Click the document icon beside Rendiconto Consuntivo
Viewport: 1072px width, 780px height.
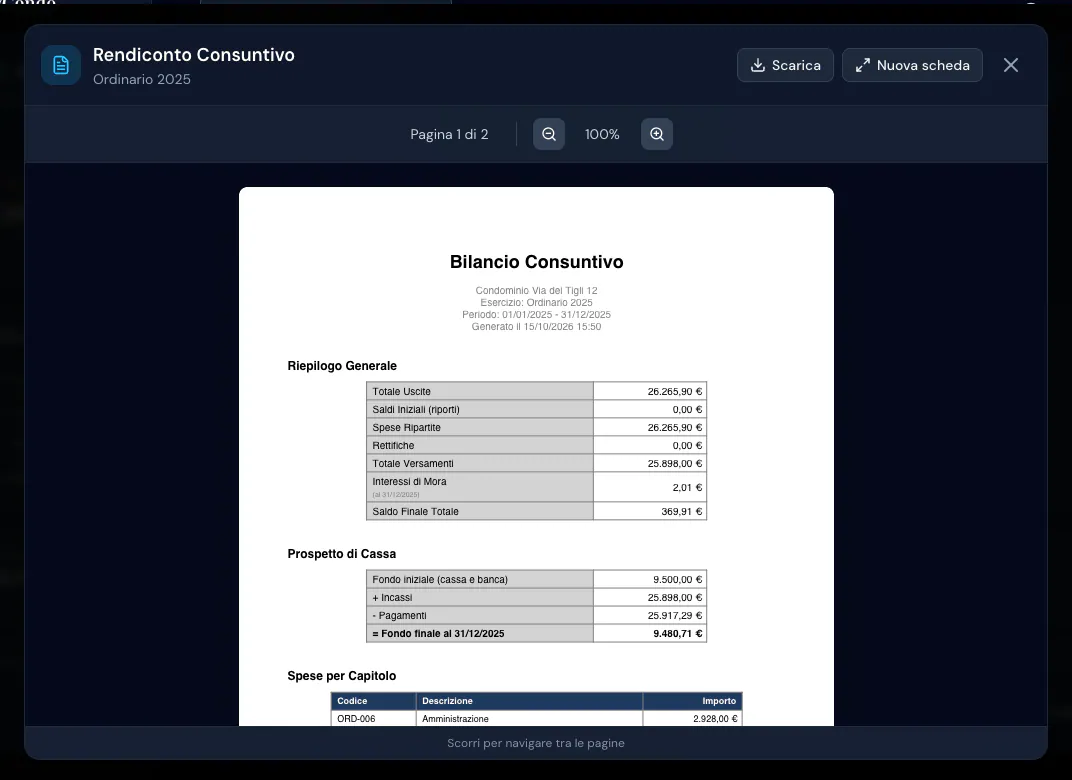pos(61,65)
